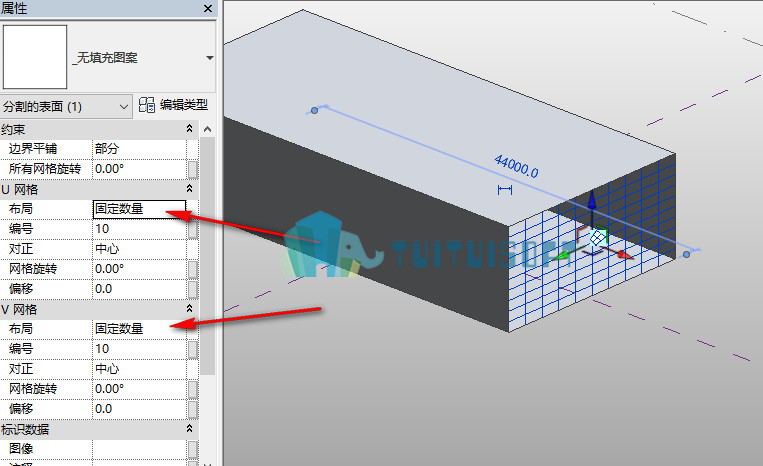This screenshot has height=466, width=763.
Task: Click the 边界平铺 row label
Action: [x=33, y=149]
